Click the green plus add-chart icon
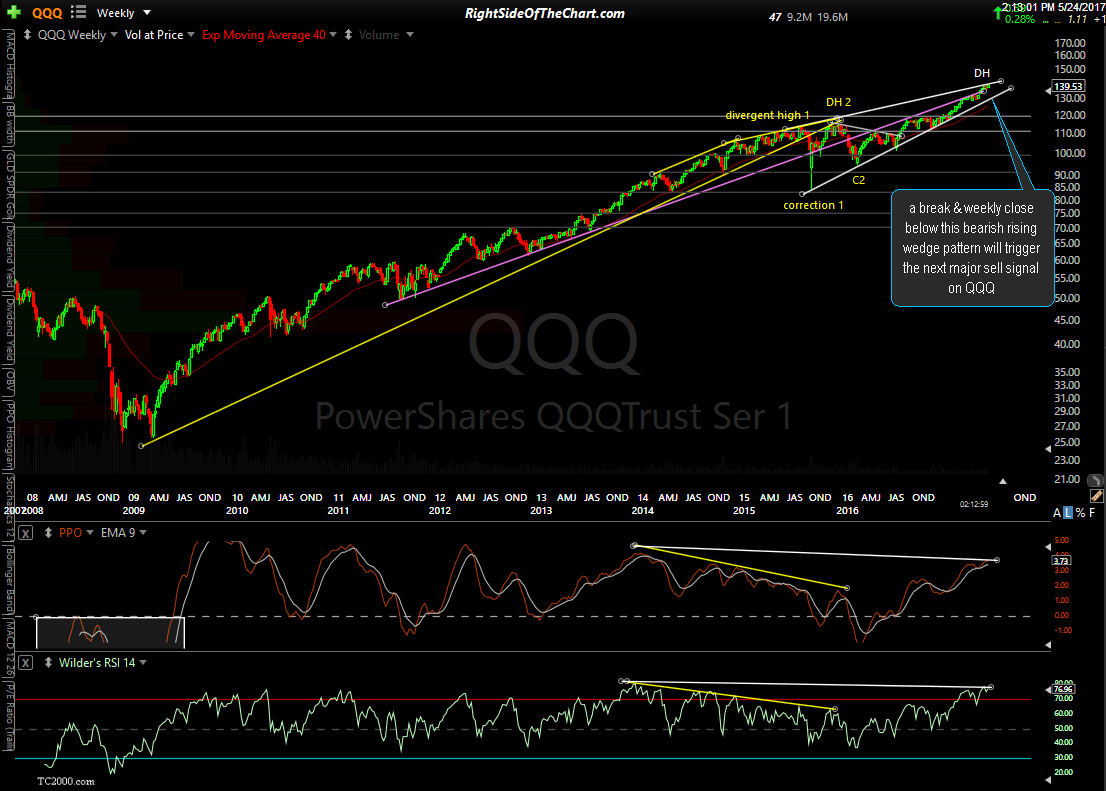The height and width of the screenshot is (791, 1106). 14,13
